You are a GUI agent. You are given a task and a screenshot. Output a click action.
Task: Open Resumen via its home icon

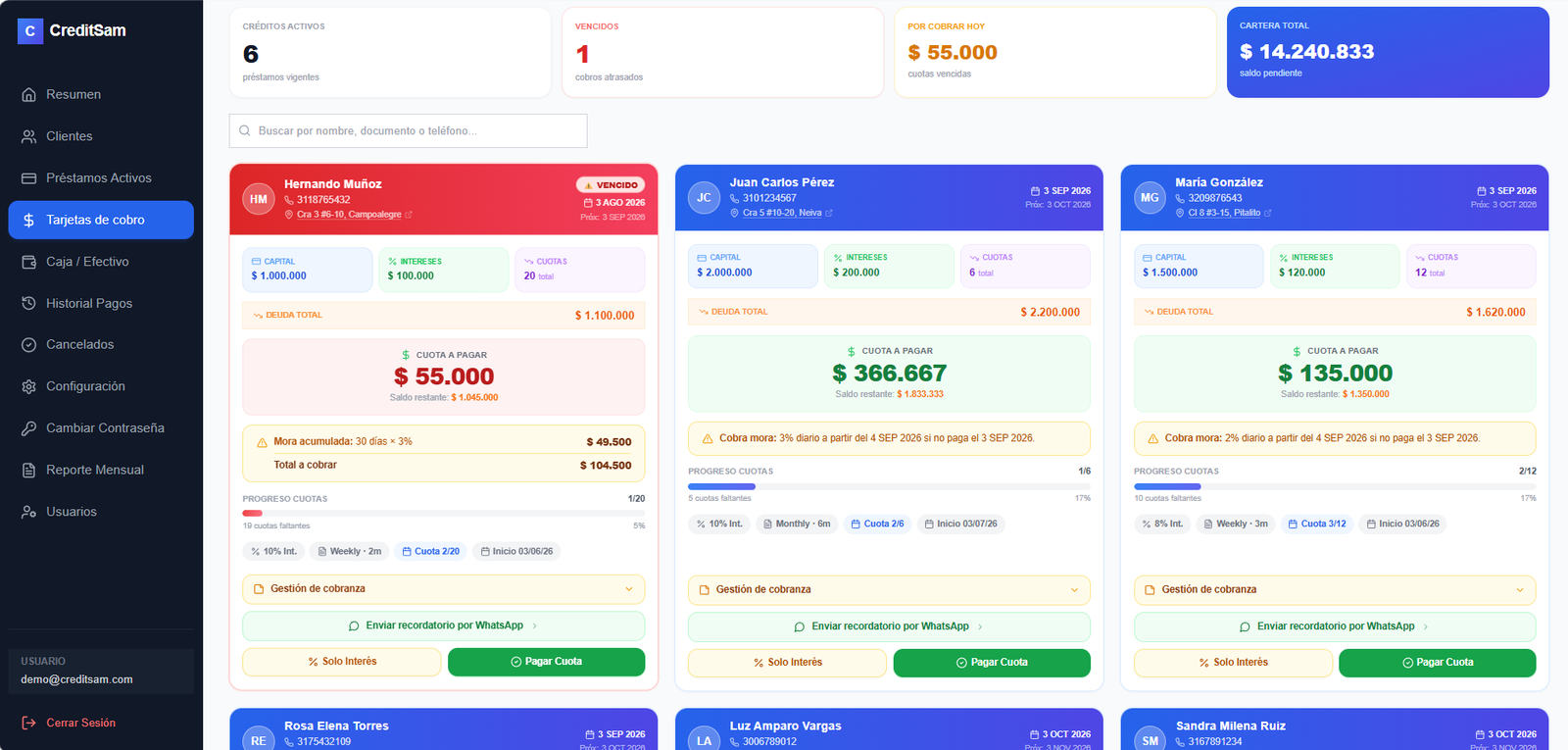28,94
